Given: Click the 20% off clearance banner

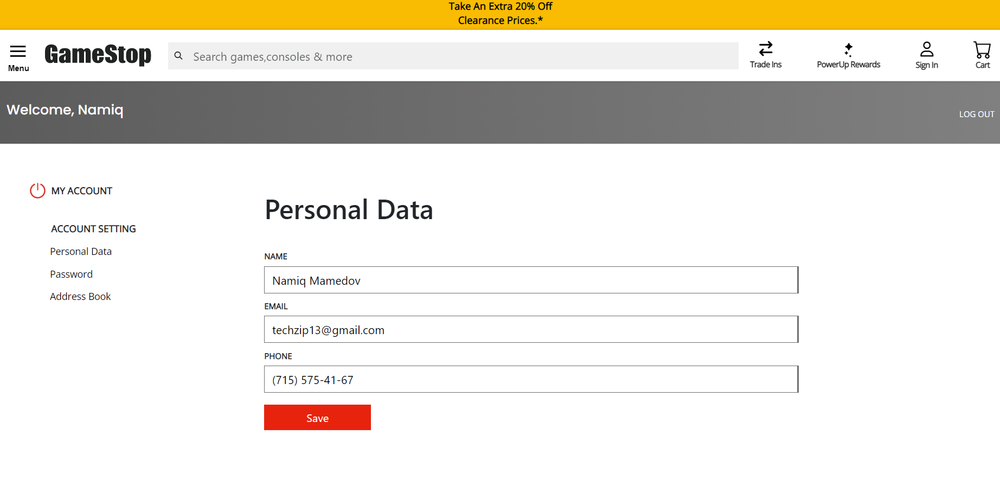Looking at the screenshot, I should click(x=500, y=14).
